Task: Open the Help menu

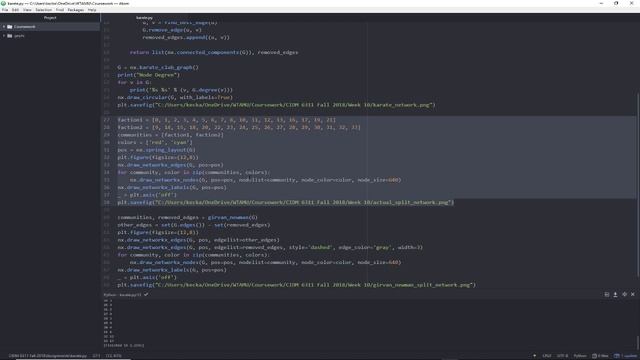Action: point(92,10)
